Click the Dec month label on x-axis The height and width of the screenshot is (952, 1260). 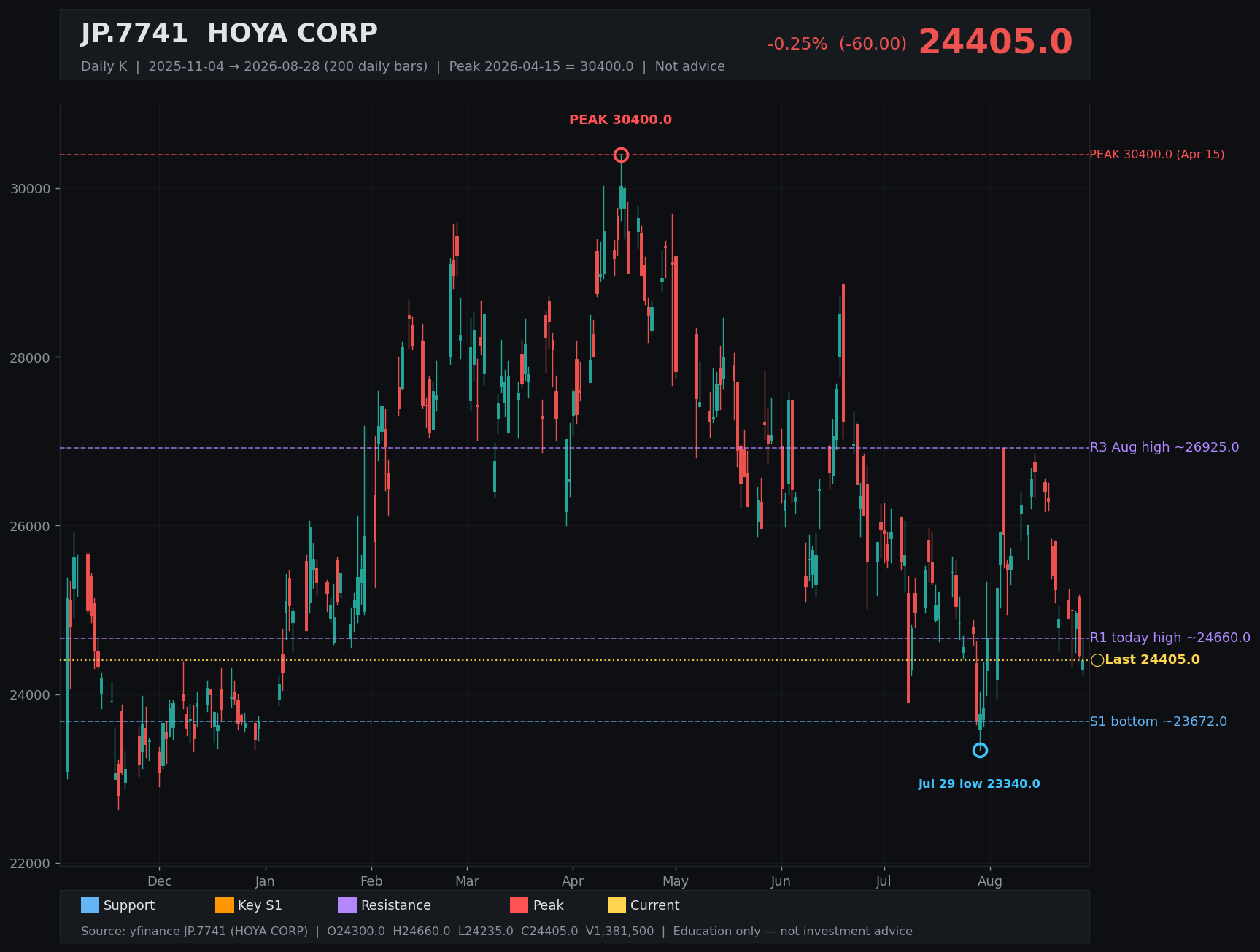pyautogui.click(x=160, y=881)
